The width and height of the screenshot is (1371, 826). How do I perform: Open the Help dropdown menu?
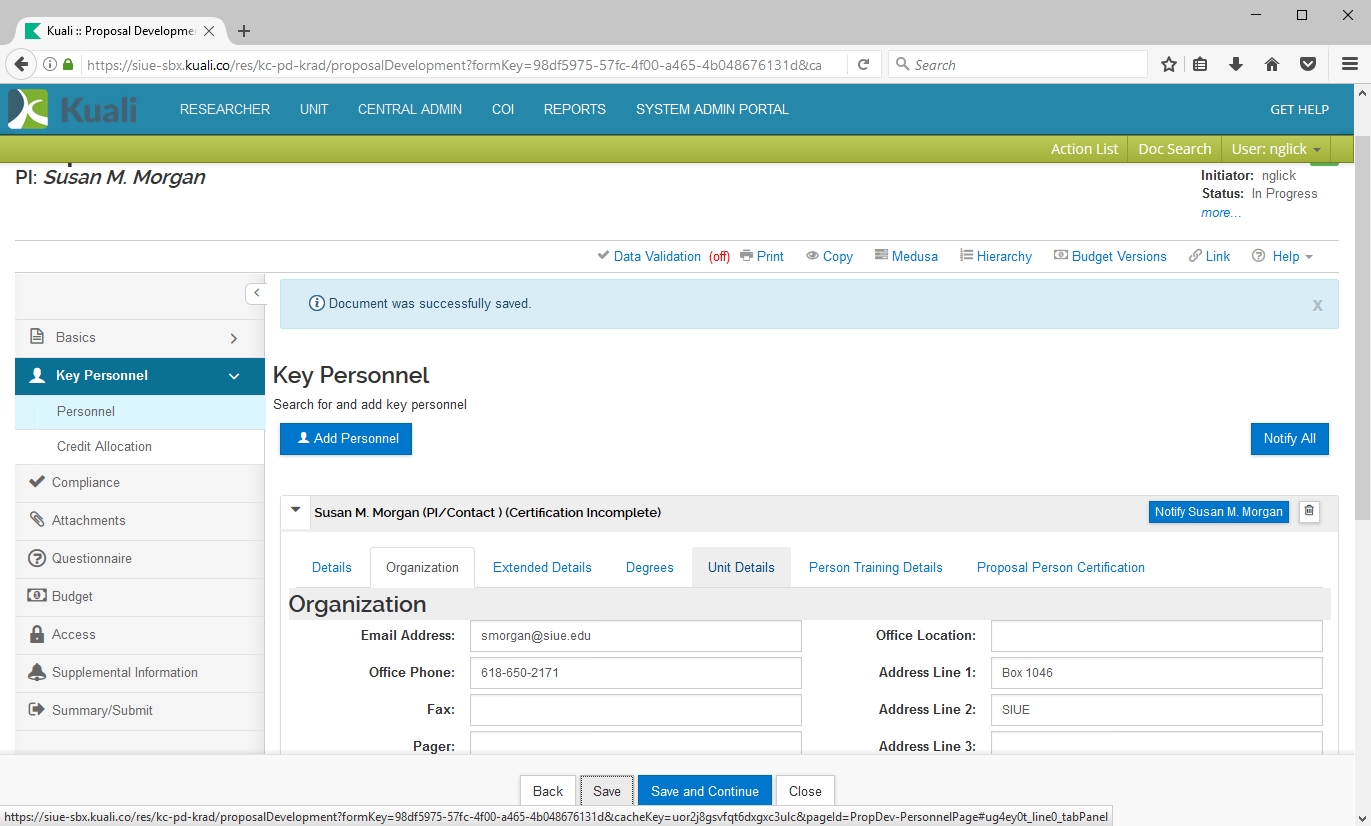(1283, 256)
